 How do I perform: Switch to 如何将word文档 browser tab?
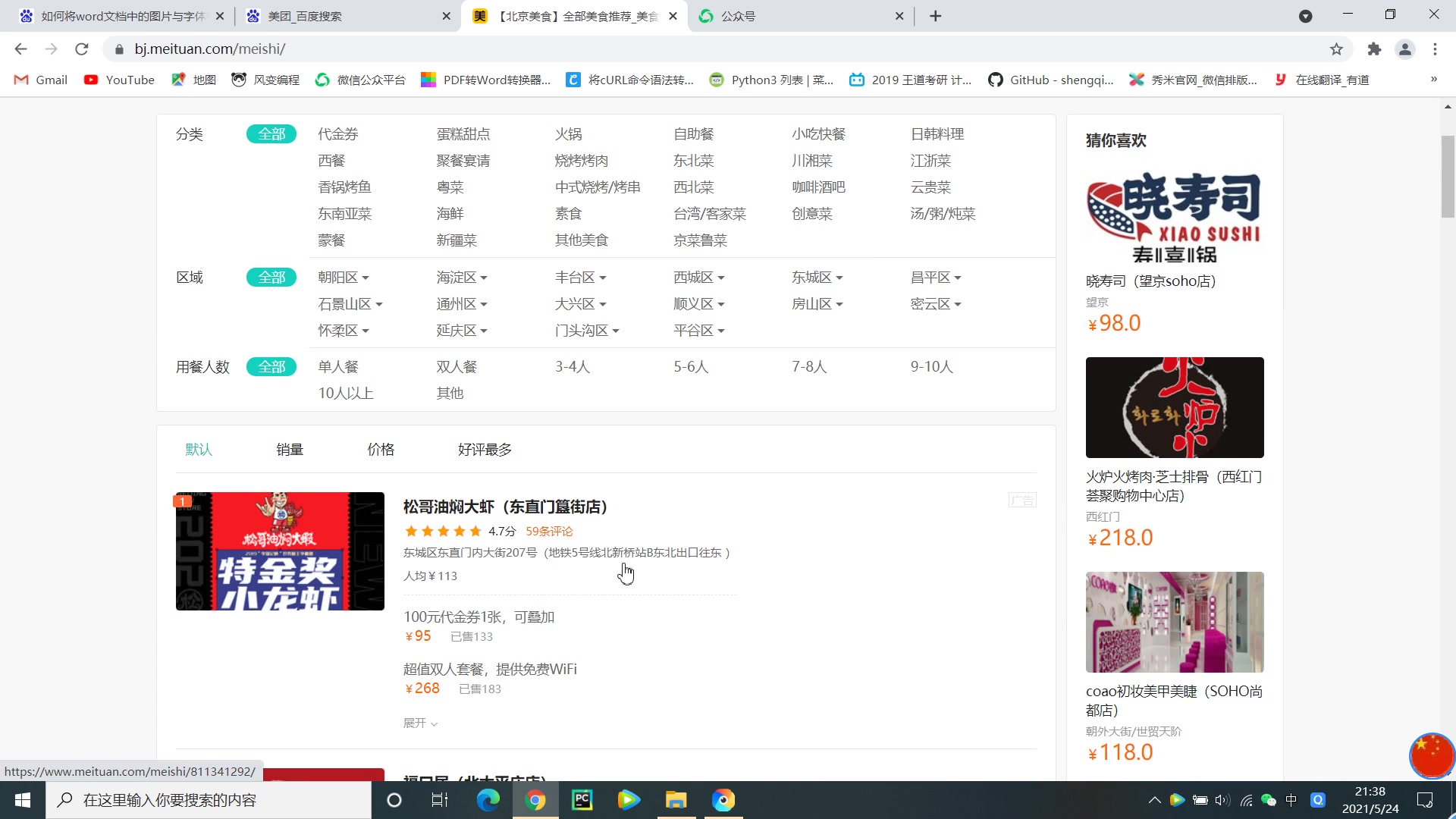point(121,16)
